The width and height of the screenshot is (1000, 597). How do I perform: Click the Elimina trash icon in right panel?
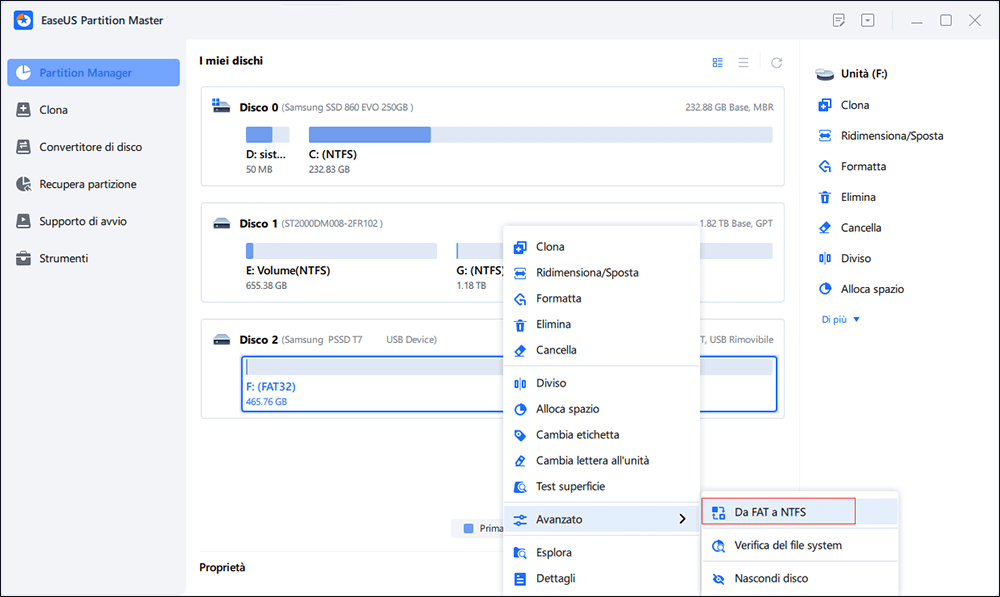(825, 197)
